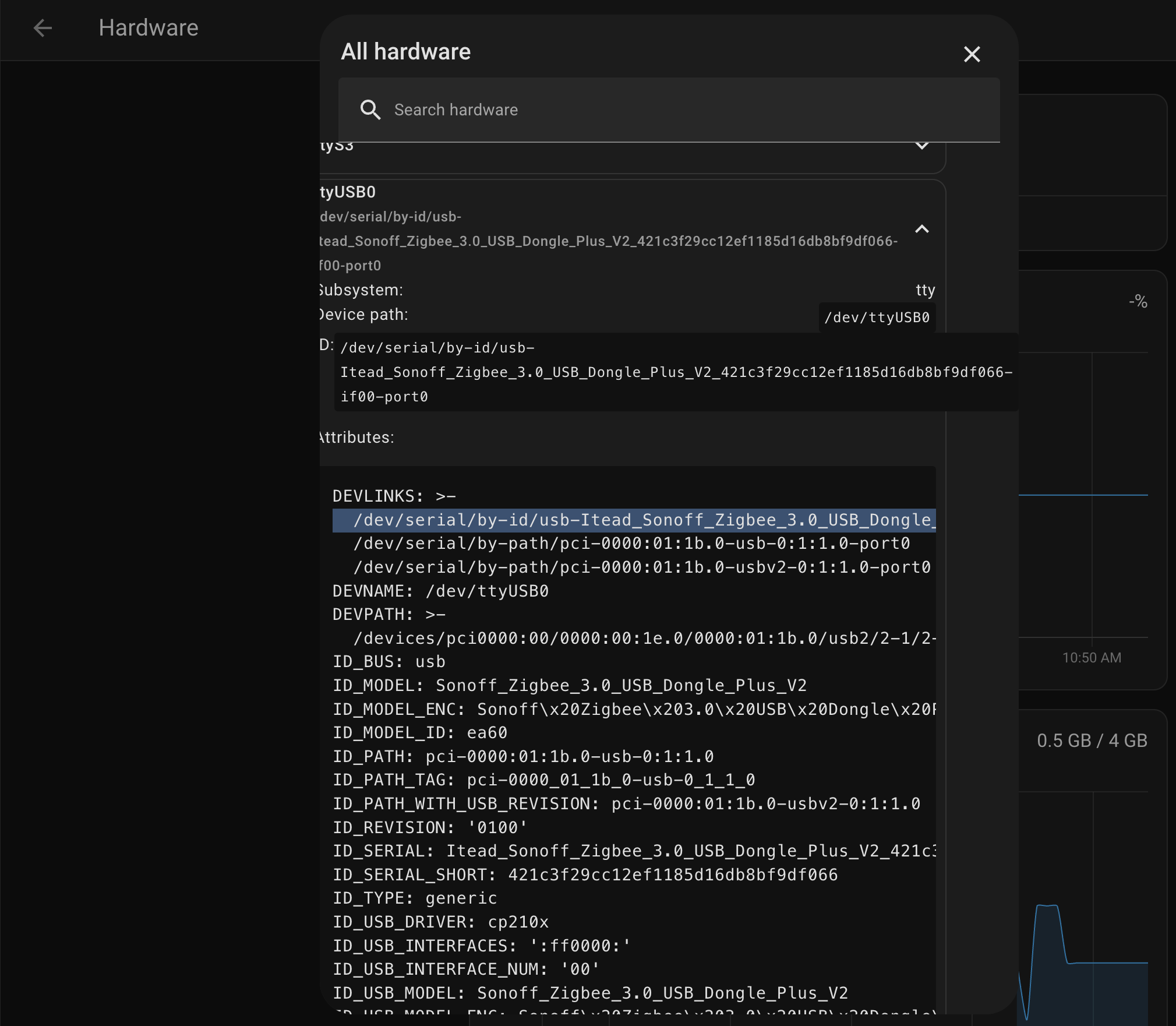Screen dimensions: 1176x1026
Task: Select the ttyUSB0 device title
Action: [x=346, y=191]
